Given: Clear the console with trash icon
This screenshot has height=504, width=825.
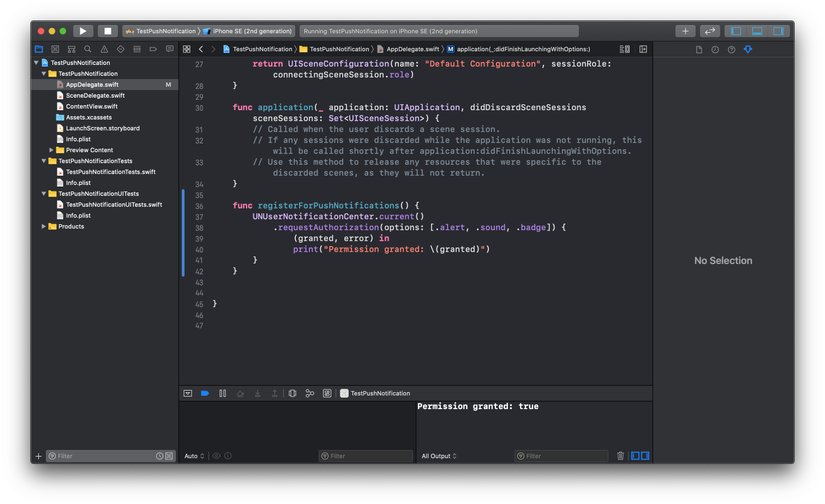Looking at the screenshot, I should [620, 456].
